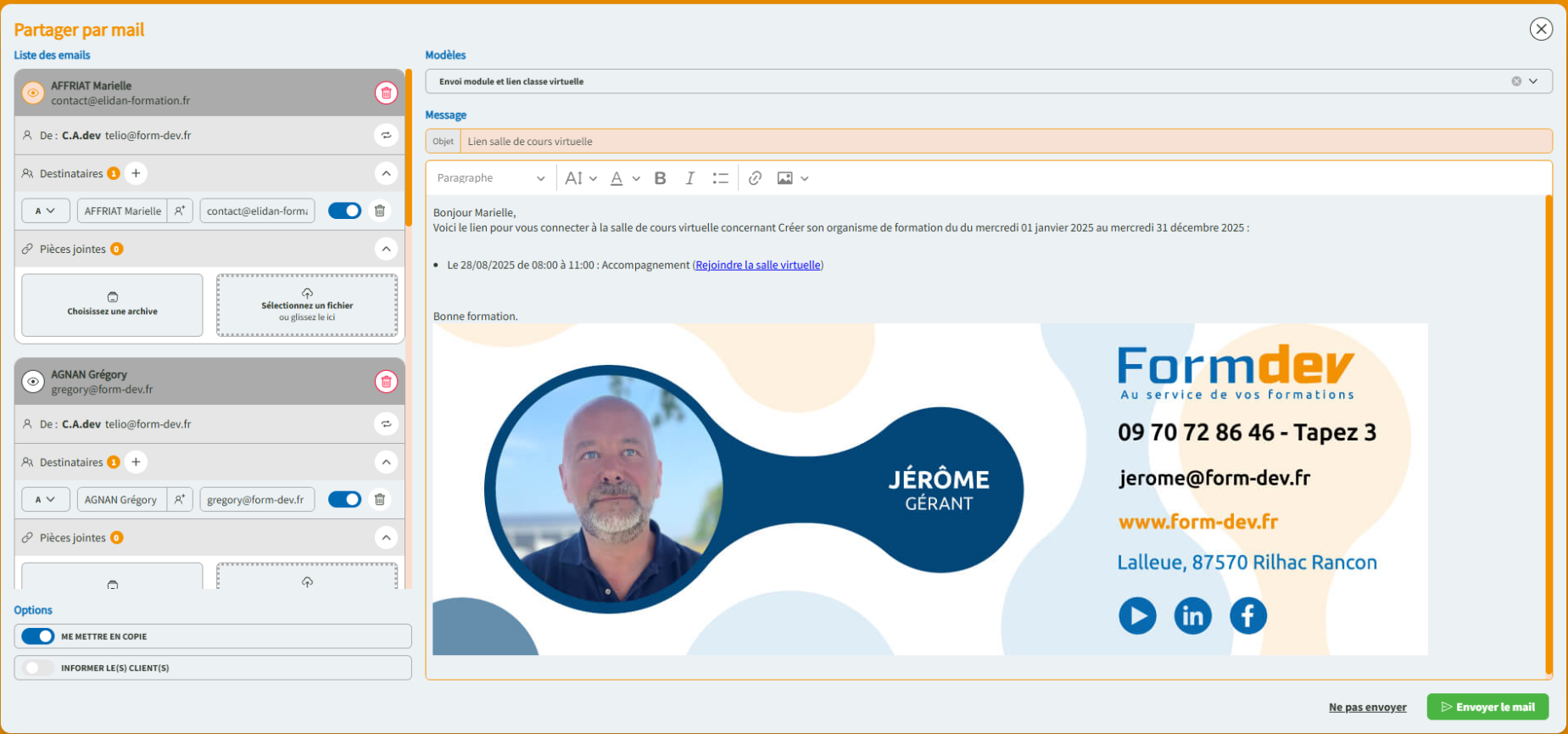Click the Objet subject input field
Image resolution: width=1568 pixels, height=734 pixels.
[x=1005, y=142]
